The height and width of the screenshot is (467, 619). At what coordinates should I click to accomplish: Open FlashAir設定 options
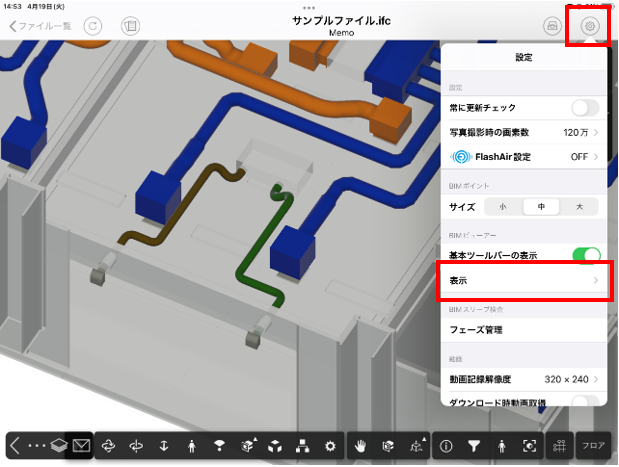[x=523, y=157]
